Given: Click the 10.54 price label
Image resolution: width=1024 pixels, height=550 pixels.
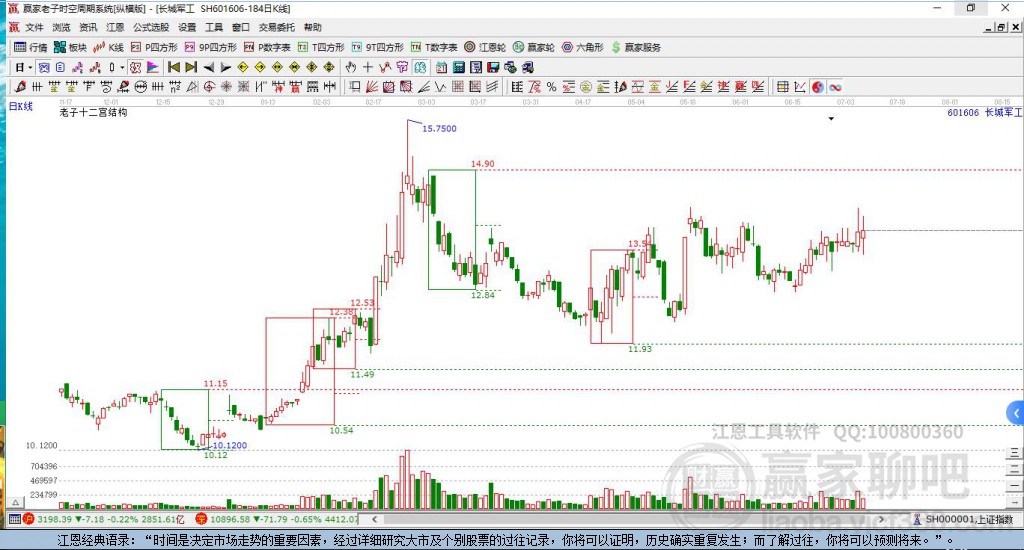Looking at the screenshot, I should [341, 430].
